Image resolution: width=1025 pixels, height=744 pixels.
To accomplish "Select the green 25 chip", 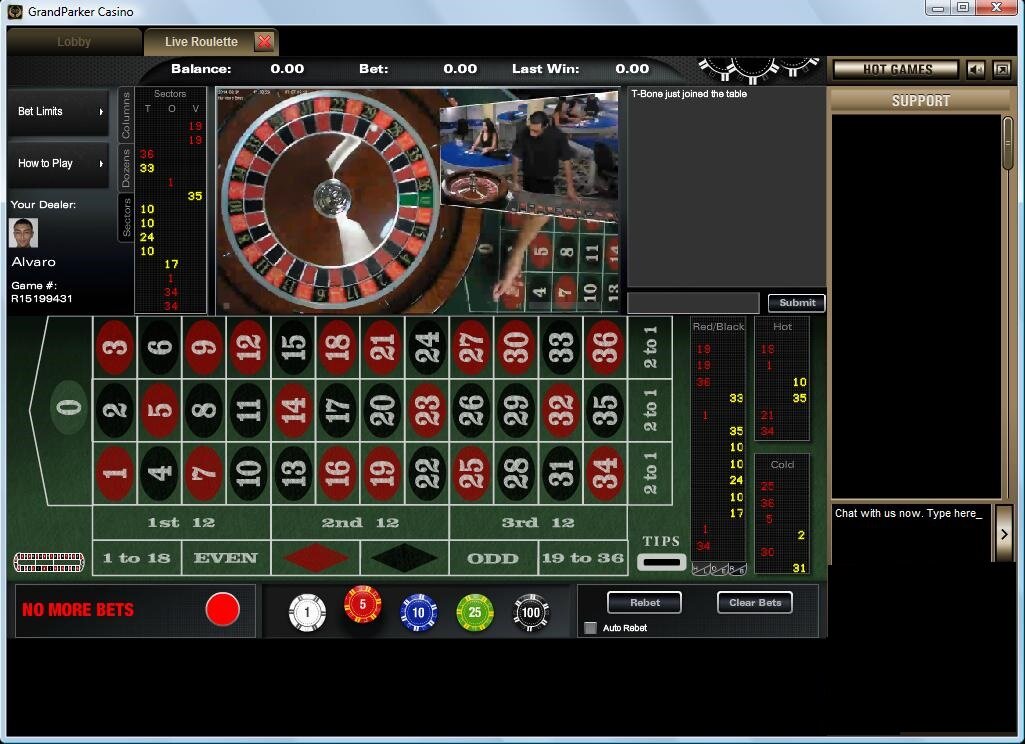I will (x=475, y=613).
